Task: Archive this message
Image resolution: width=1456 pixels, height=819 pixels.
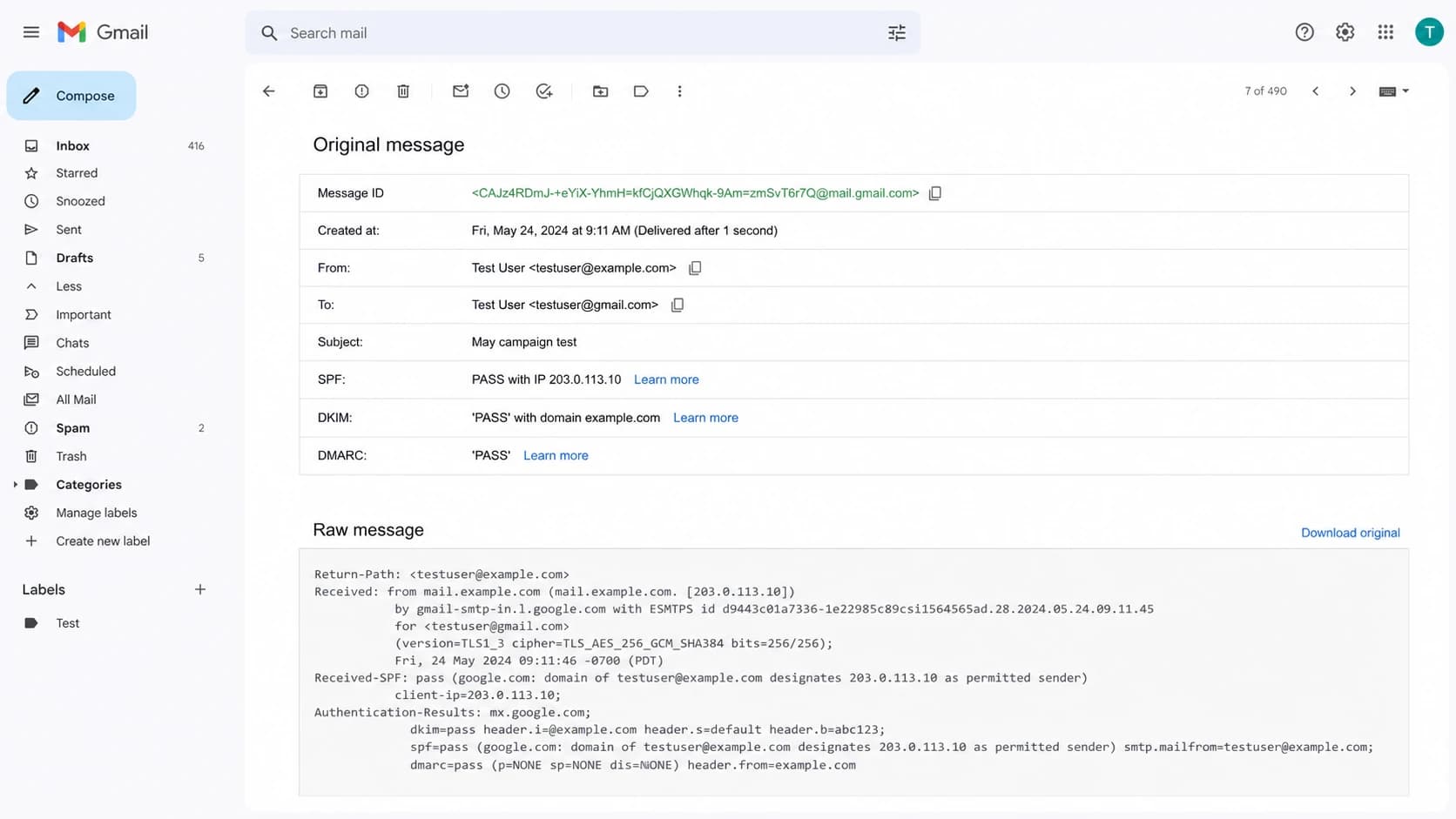Action: coord(320,91)
